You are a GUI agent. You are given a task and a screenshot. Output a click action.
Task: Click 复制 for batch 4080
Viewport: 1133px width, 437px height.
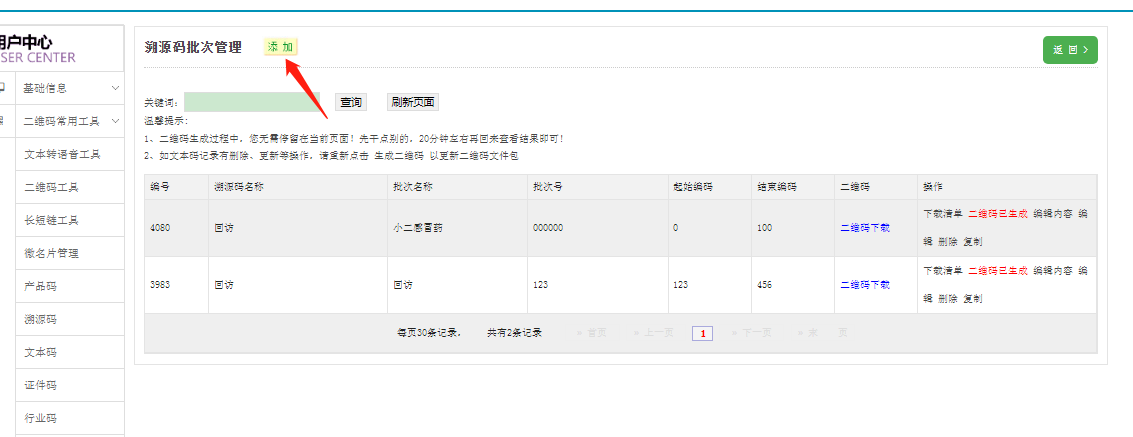[x=973, y=242]
